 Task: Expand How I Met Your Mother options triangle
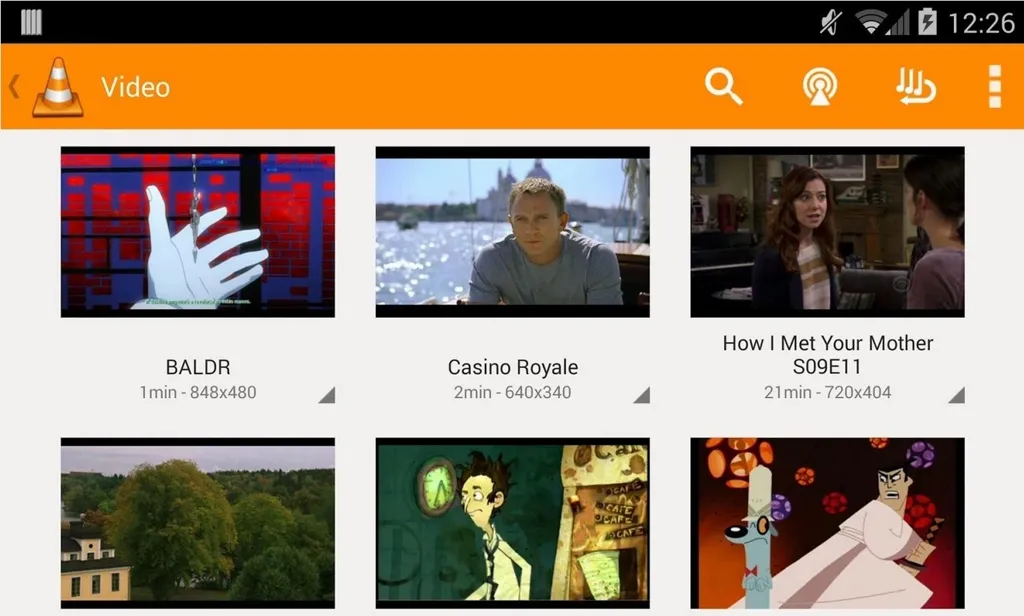click(x=956, y=395)
